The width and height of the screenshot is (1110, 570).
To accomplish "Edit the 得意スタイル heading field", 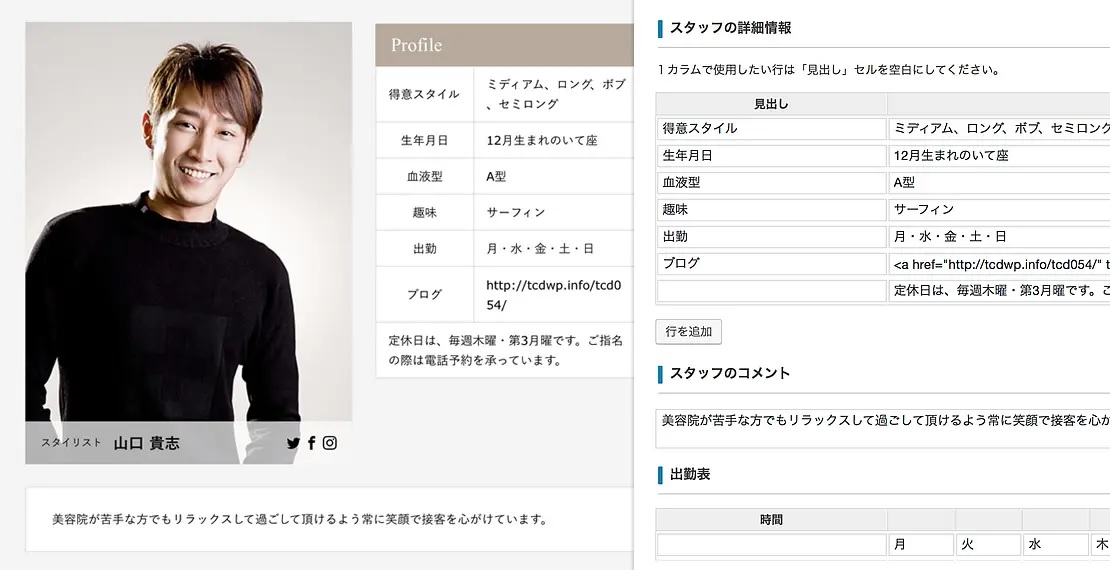I will point(771,129).
